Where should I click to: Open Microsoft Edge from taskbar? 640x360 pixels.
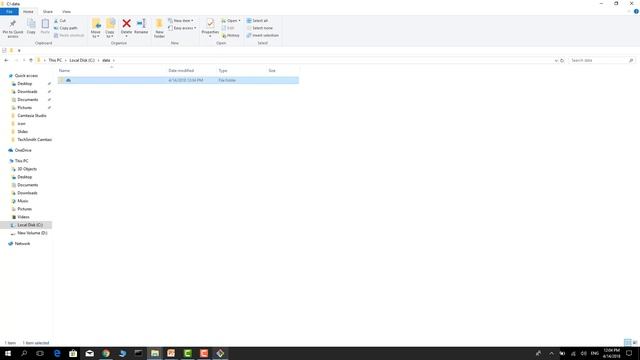pyautogui.click(x=57, y=353)
